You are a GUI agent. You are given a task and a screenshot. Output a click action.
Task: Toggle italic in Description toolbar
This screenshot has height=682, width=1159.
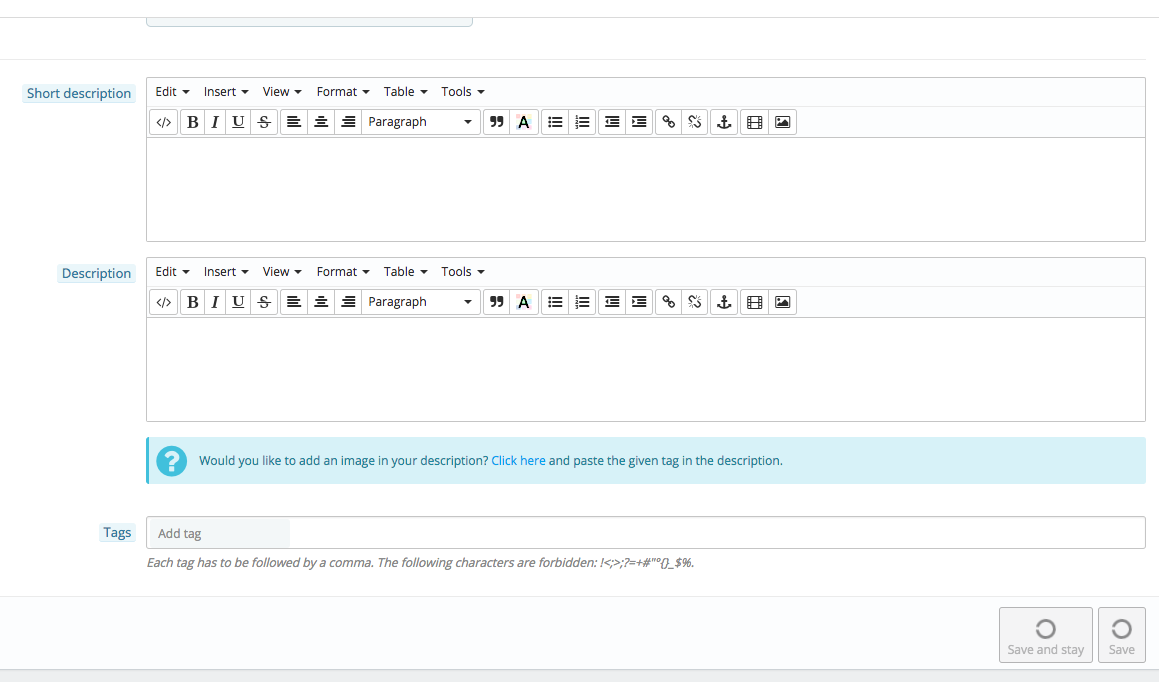coord(215,302)
